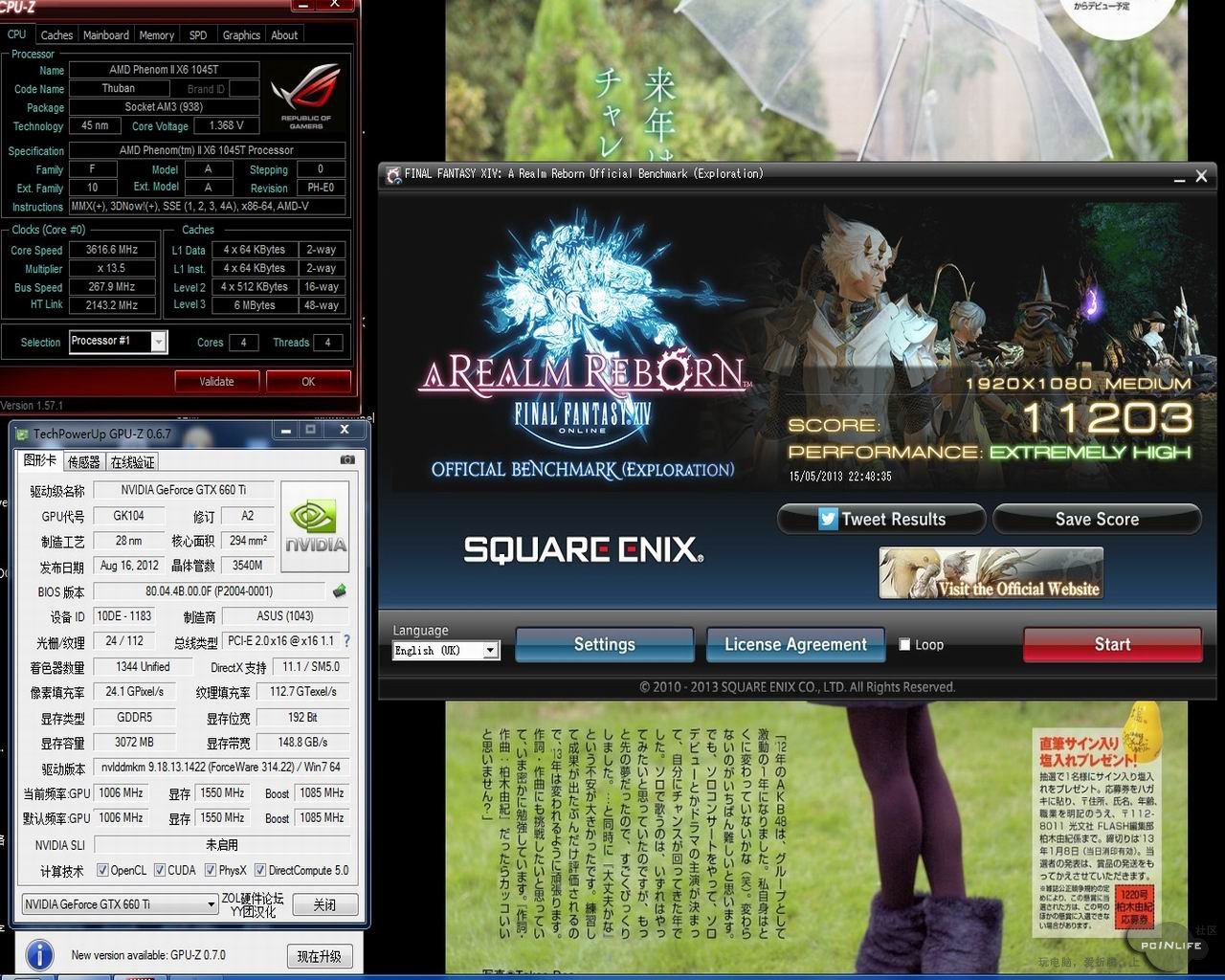Click the Boost clock 1085 MHz current value
This screenshot has width=1225, height=980.
click(322, 793)
